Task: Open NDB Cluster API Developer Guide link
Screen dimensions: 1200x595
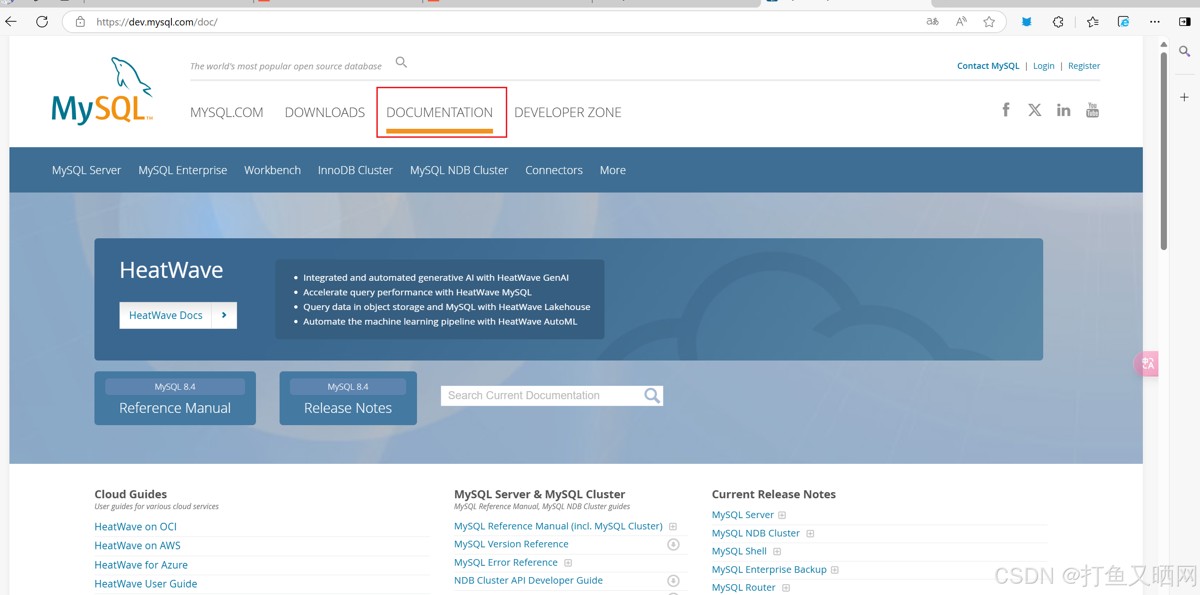Action: click(528, 581)
